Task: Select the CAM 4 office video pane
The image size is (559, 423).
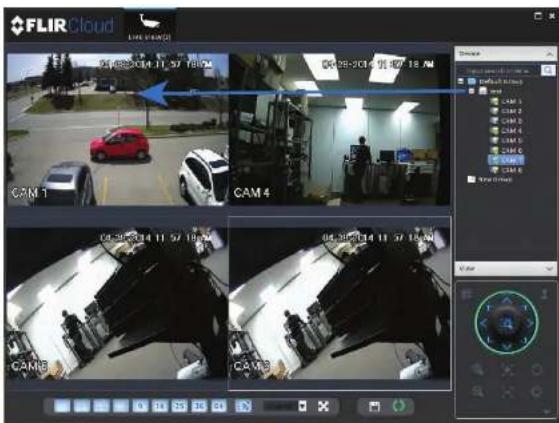Action: [x=339, y=129]
